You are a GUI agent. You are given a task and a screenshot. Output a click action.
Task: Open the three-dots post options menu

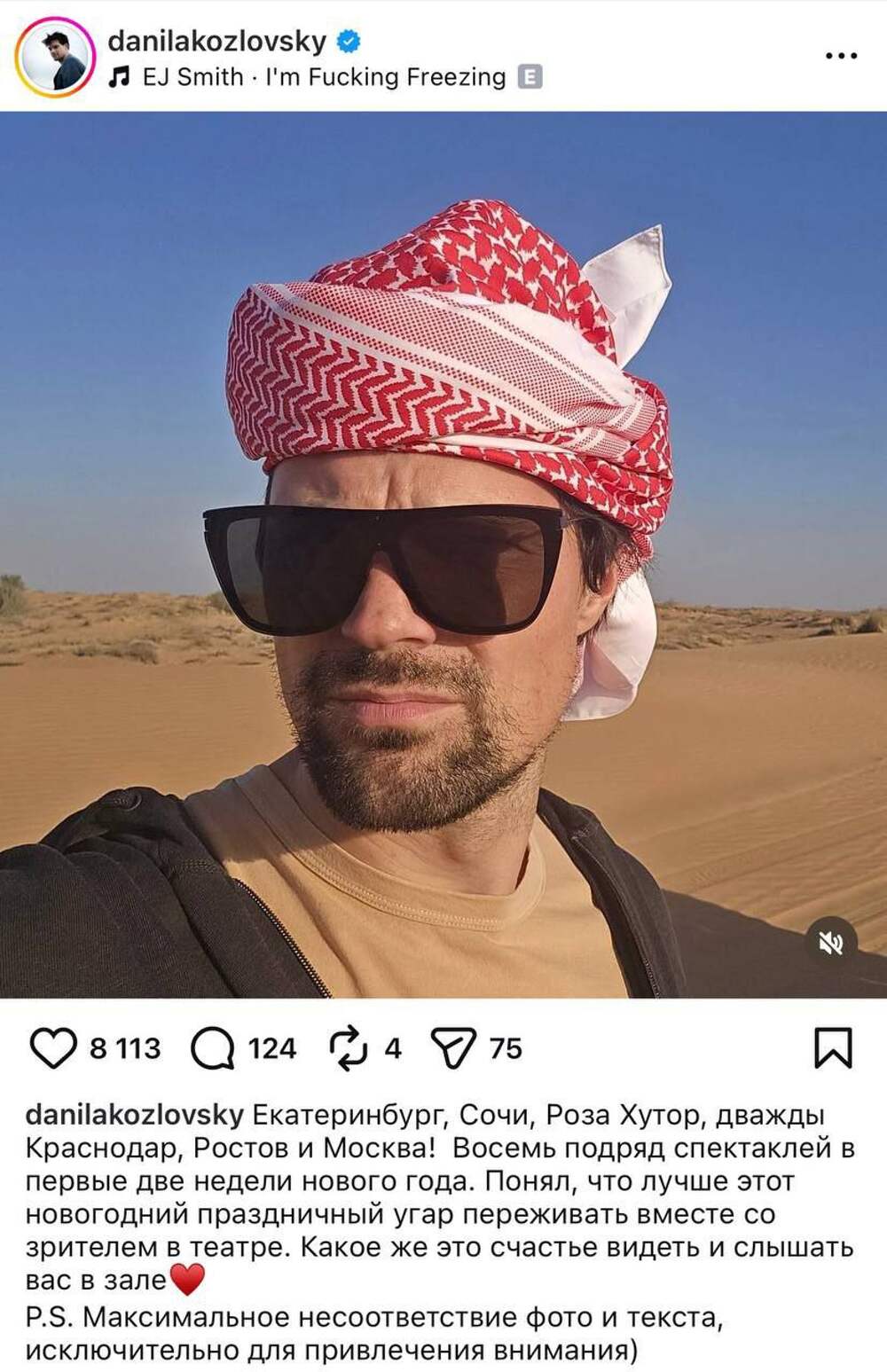pyautogui.click(x=841, y=55)
